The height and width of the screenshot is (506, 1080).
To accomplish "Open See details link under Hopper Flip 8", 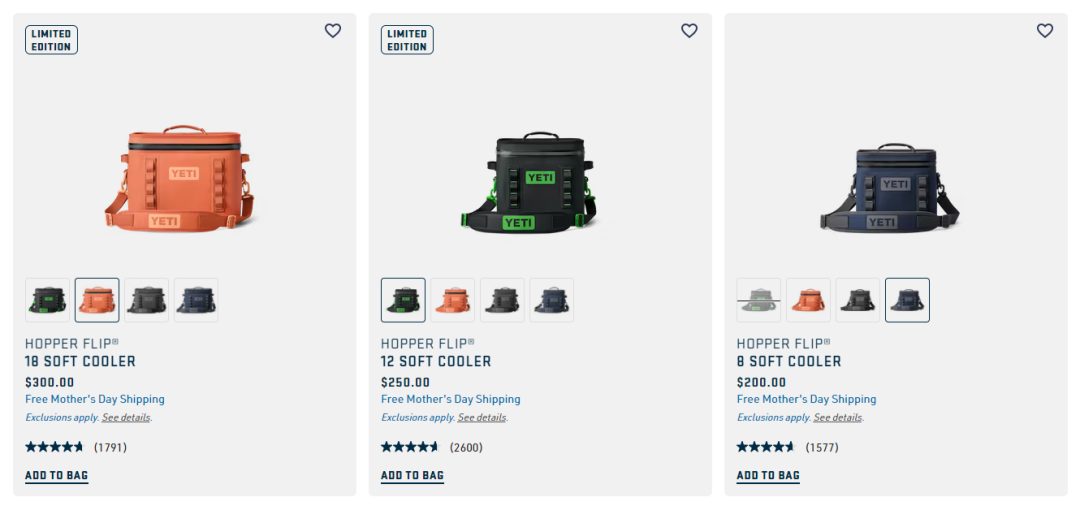I will [x=838, y=417].
